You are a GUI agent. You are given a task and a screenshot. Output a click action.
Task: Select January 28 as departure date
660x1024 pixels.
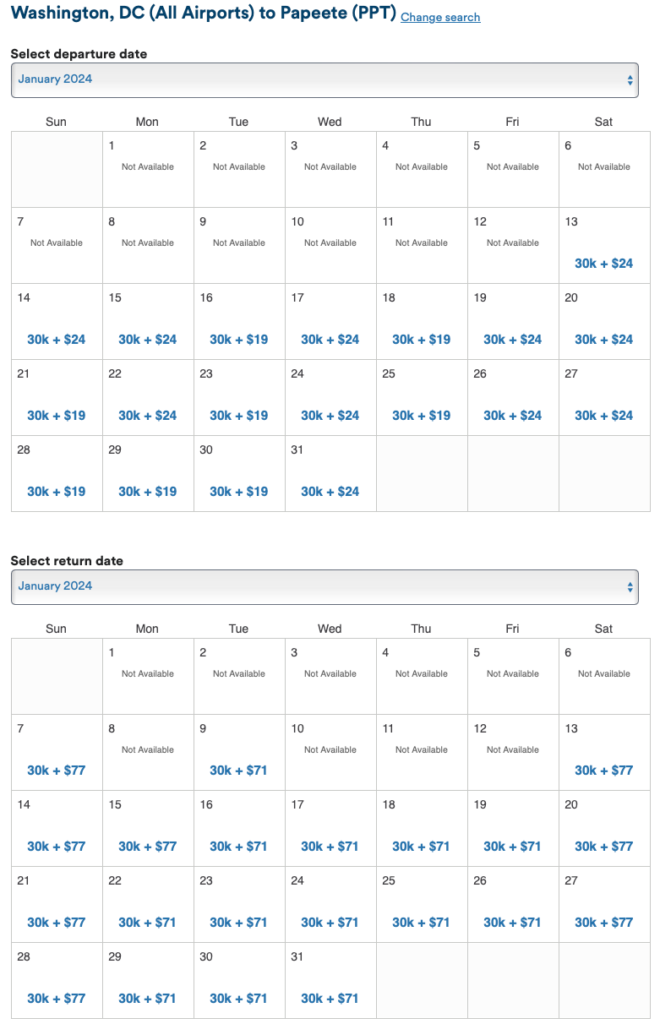[x=56, y=492]
